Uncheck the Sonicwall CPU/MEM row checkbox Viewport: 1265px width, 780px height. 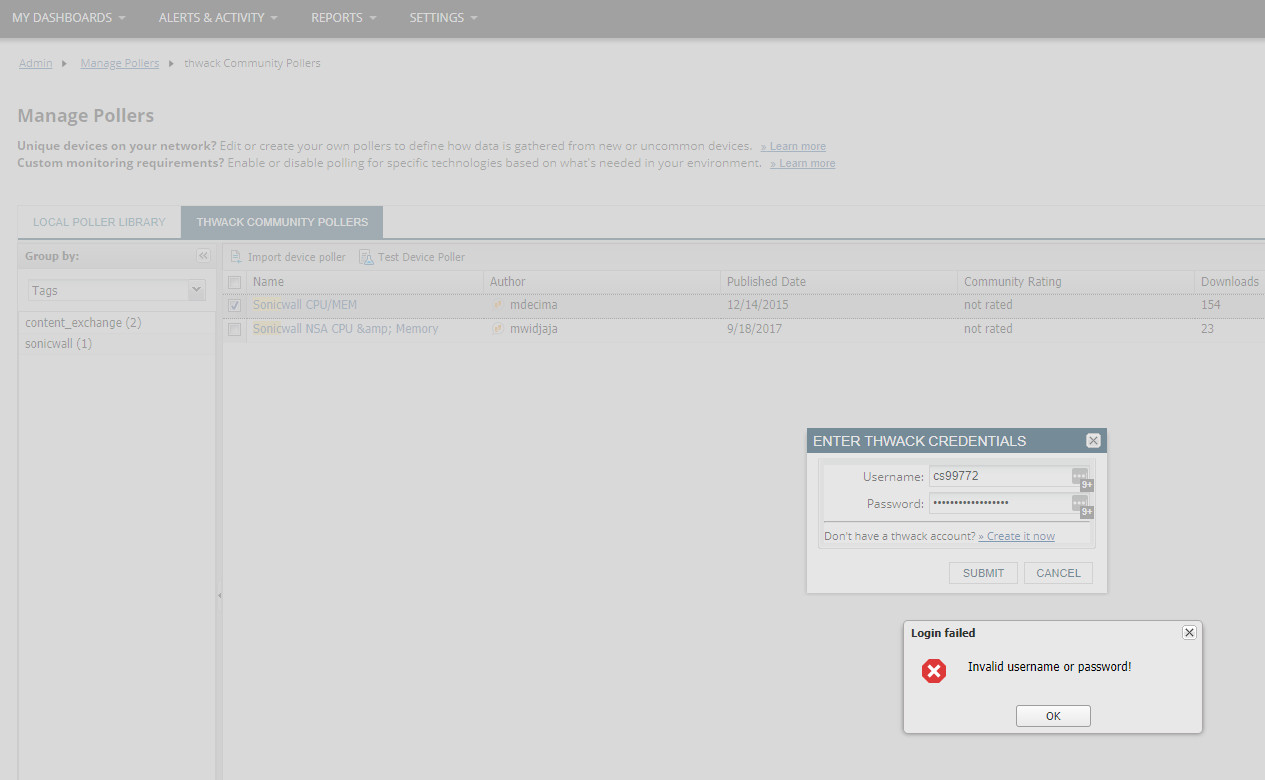click(234, 305)
